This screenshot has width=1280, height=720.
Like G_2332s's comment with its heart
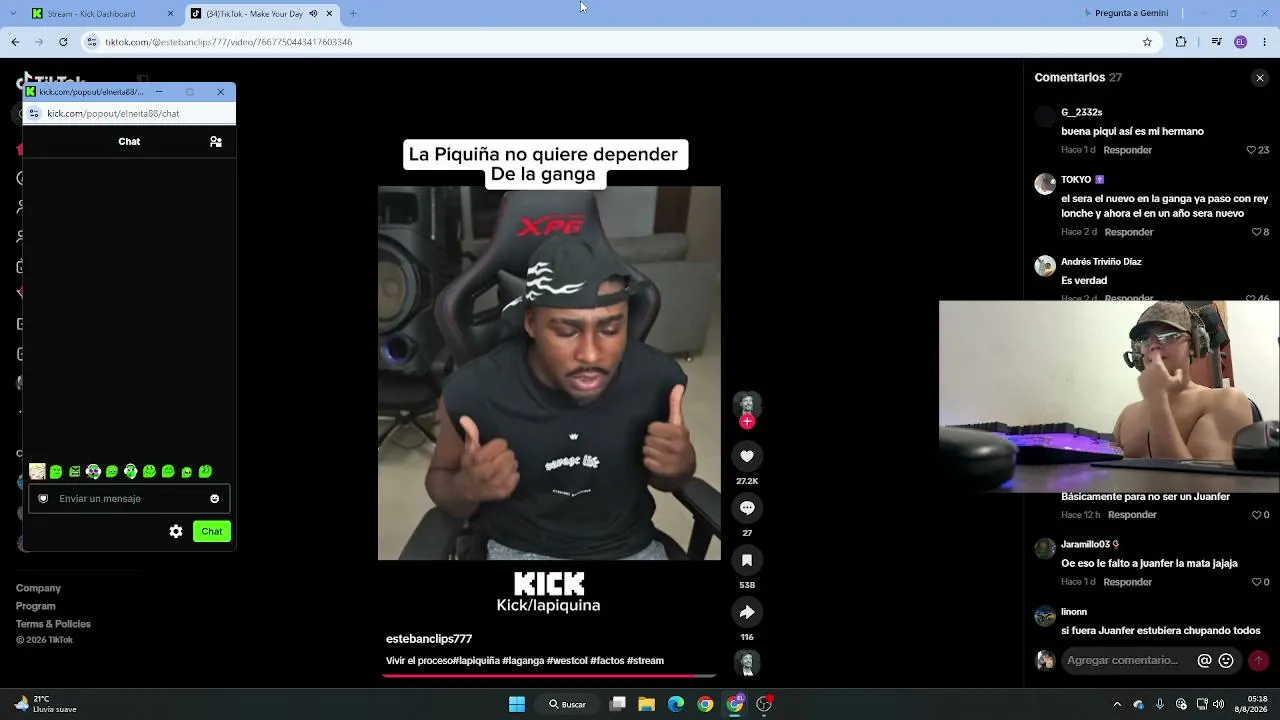[1251, 150]
